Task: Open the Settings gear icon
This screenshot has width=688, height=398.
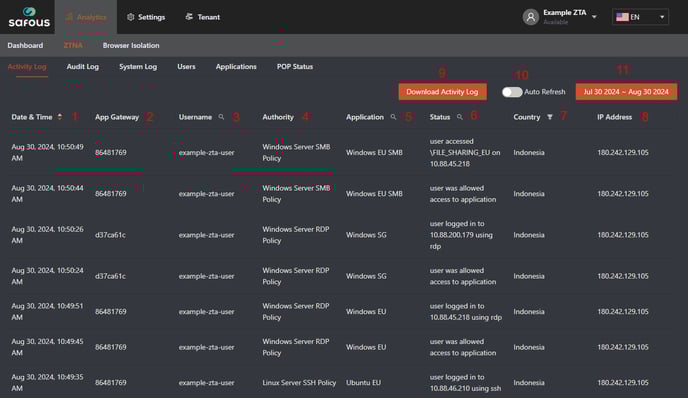Action: tap(130, 17)
